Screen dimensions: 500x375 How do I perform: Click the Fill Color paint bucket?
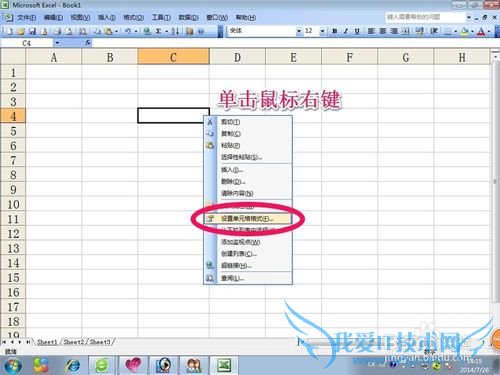pos(464,31)
